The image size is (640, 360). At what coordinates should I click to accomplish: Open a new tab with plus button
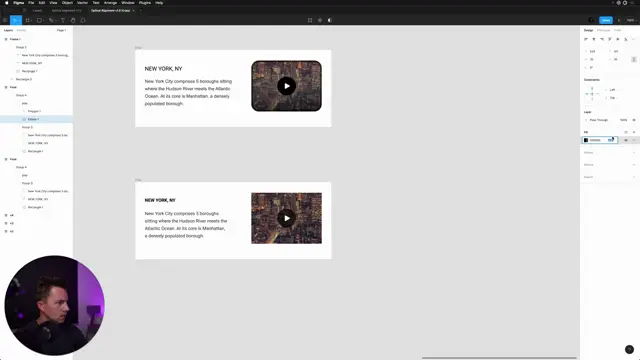coord(140,11)
